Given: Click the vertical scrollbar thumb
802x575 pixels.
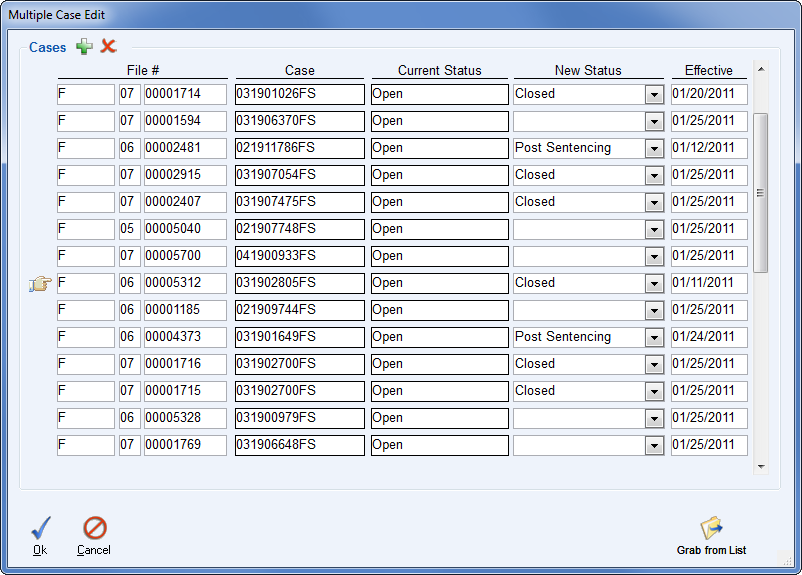Looking at the screenshot, I should point(761,193).
